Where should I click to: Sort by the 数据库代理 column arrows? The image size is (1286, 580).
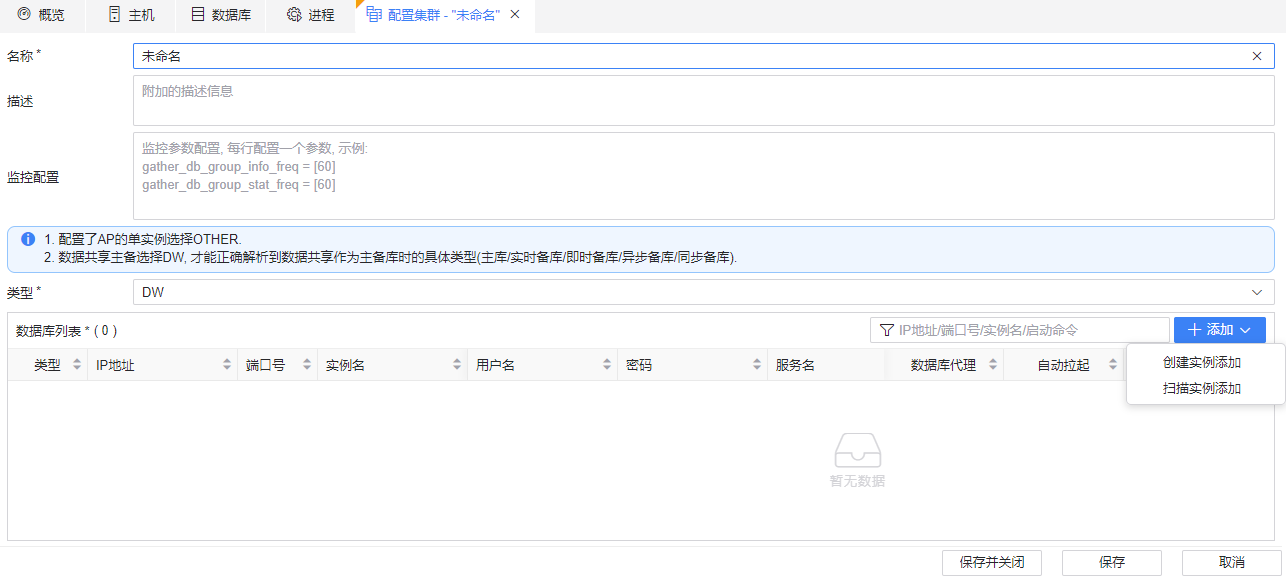(x=993, y=365)
